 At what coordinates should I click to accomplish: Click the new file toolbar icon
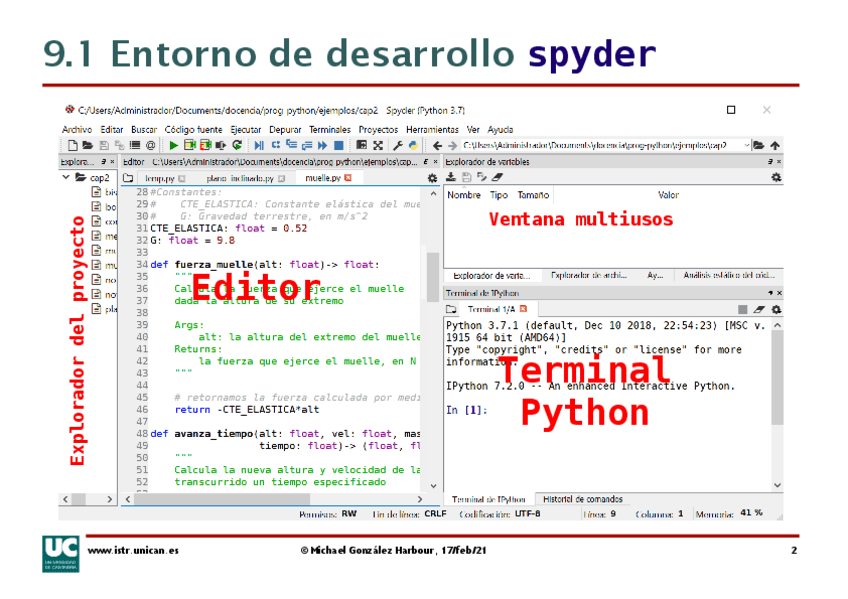(72, 145)
